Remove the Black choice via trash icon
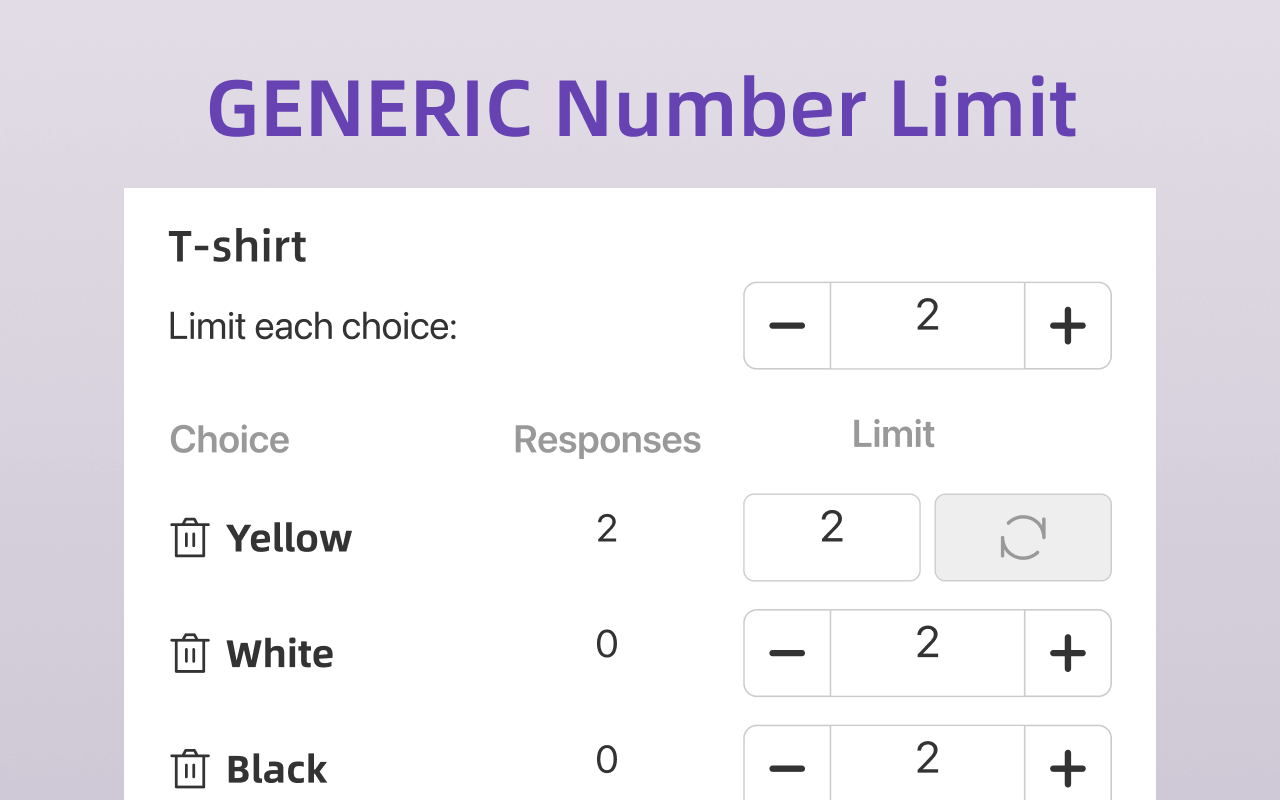This screenshot has width=1280, height=800. [190, 770]
